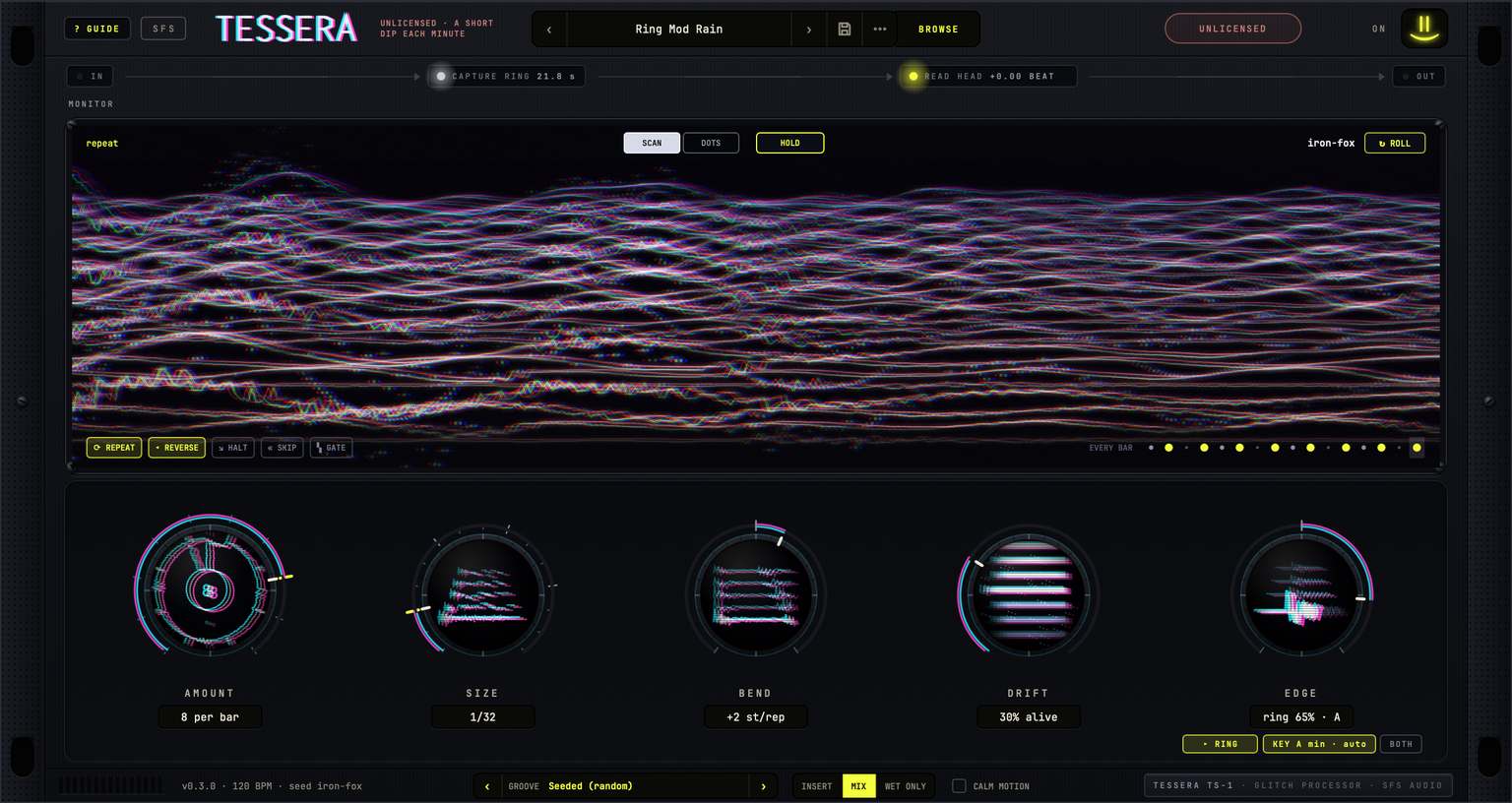Open the BEND value box '+2 st/rep'
This screenshot has height=803, width=1512.
tap(755, 717)
